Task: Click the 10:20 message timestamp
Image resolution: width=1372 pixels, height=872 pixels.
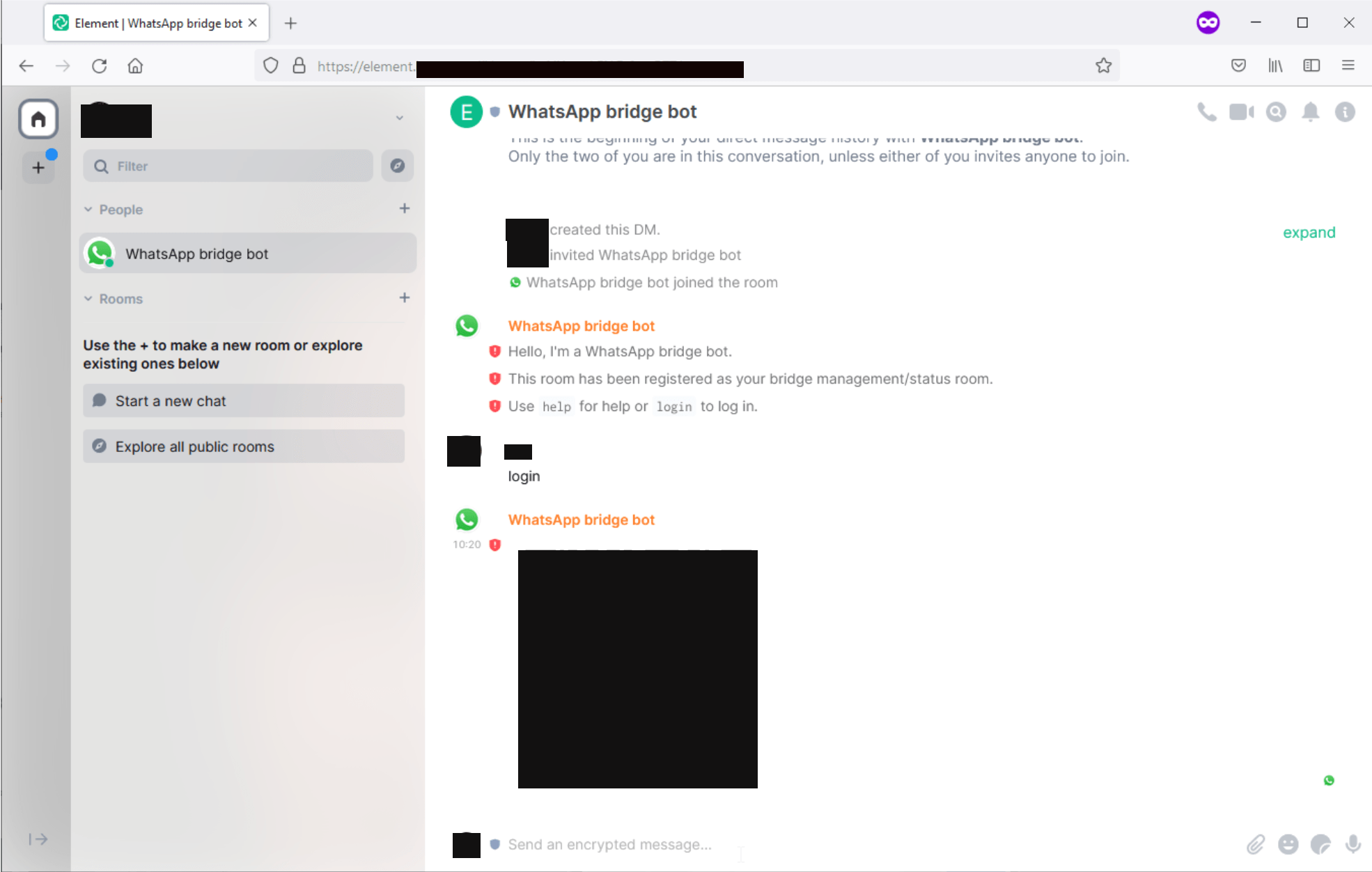Action: tap(467, 545)
